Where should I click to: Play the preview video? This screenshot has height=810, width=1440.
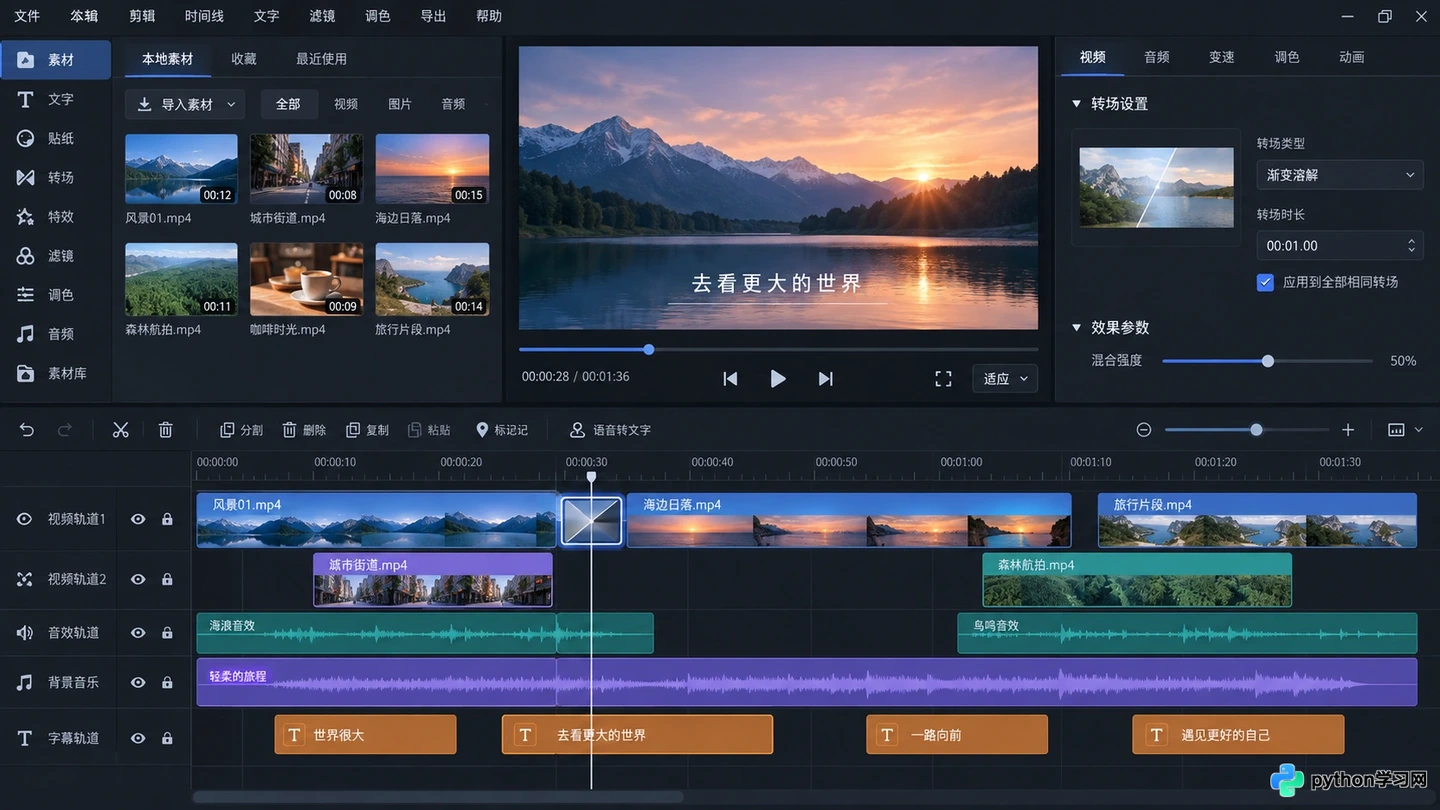point(778,379)
